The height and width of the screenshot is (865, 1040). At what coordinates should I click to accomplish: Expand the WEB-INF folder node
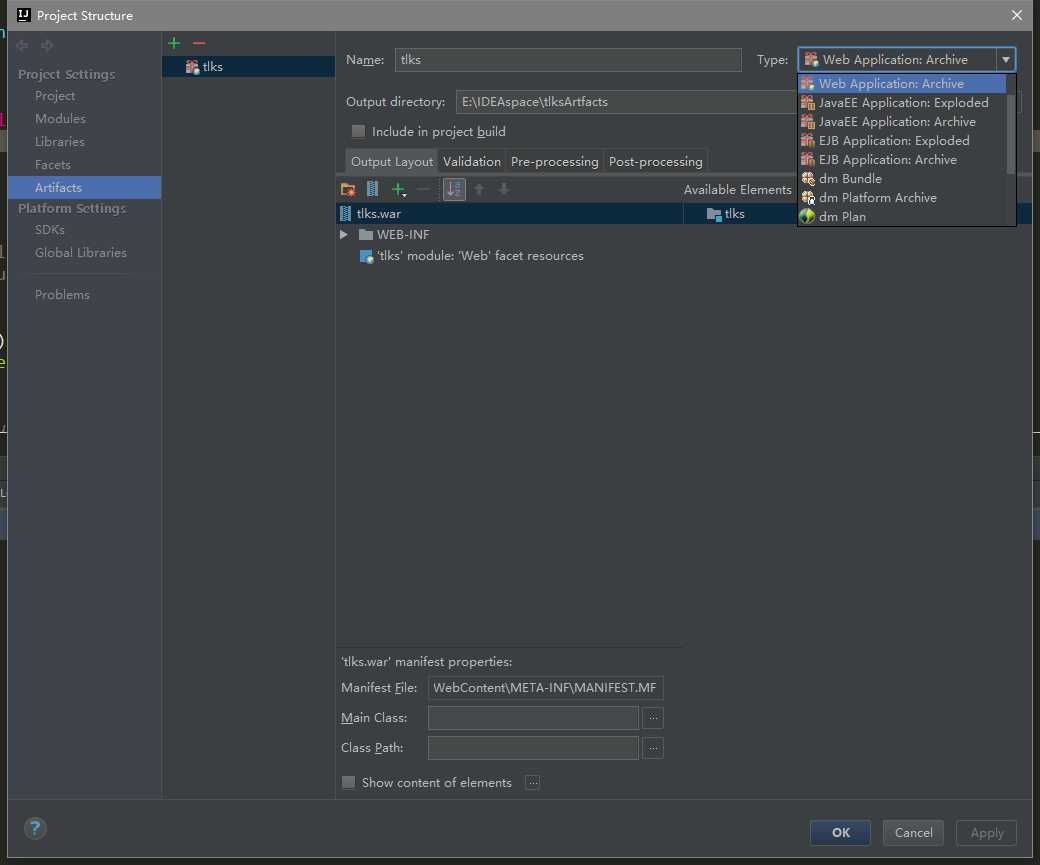(x=344, y=235)
